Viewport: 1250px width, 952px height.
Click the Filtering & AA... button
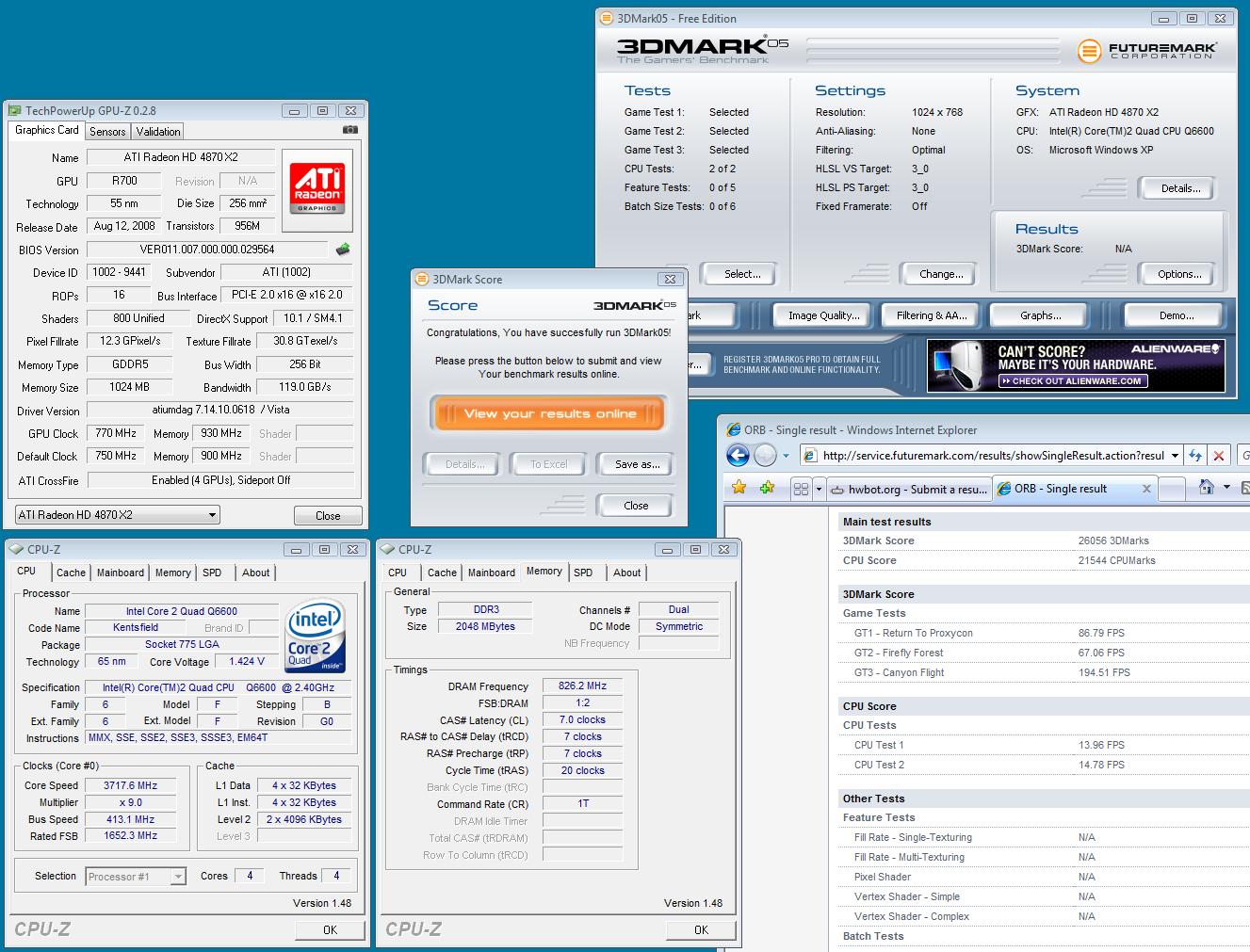pos(932,315)
